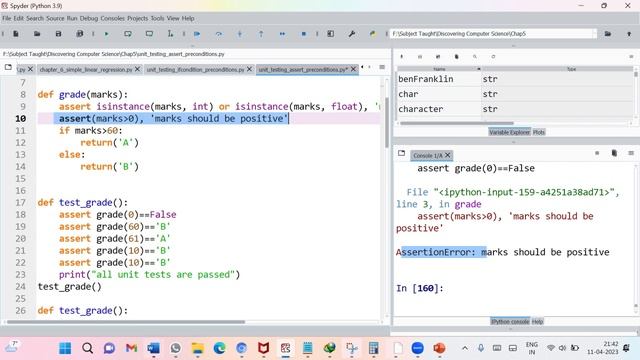Browse console tabs with the window icon
This screenshot has width=640, height=360.
(402, 153)
